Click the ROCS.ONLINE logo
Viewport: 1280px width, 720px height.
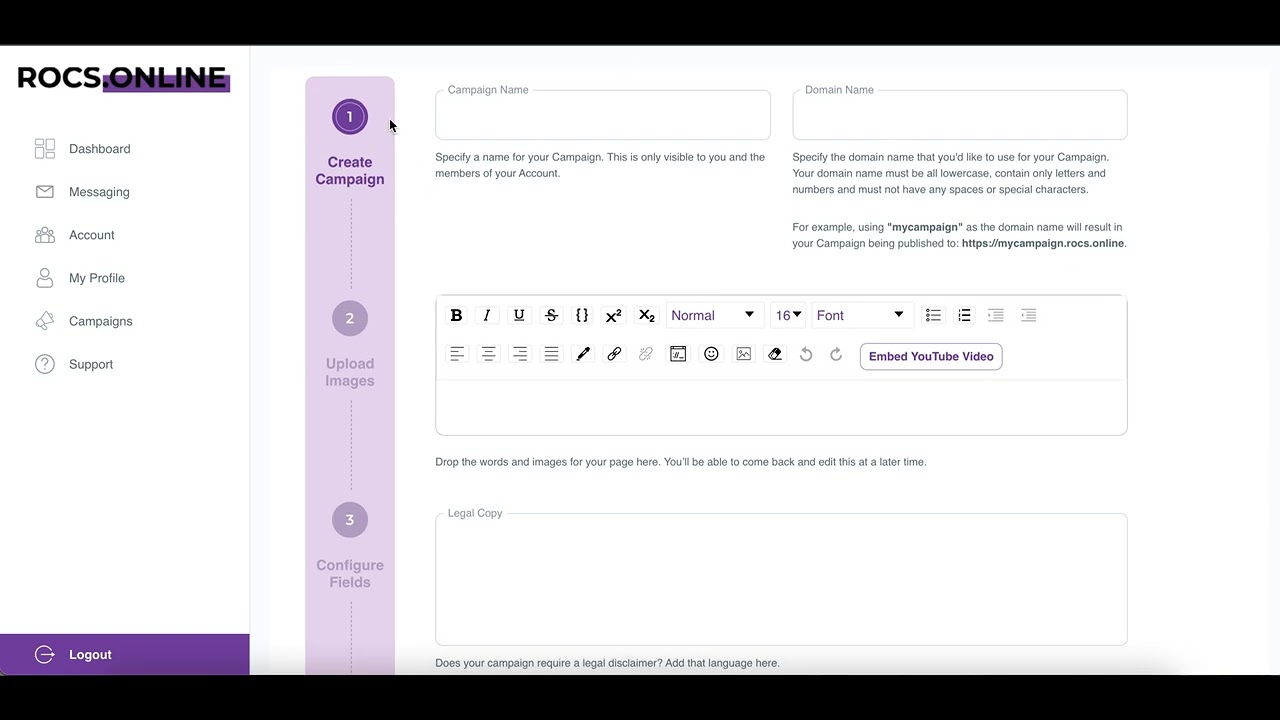coord(123,78)
